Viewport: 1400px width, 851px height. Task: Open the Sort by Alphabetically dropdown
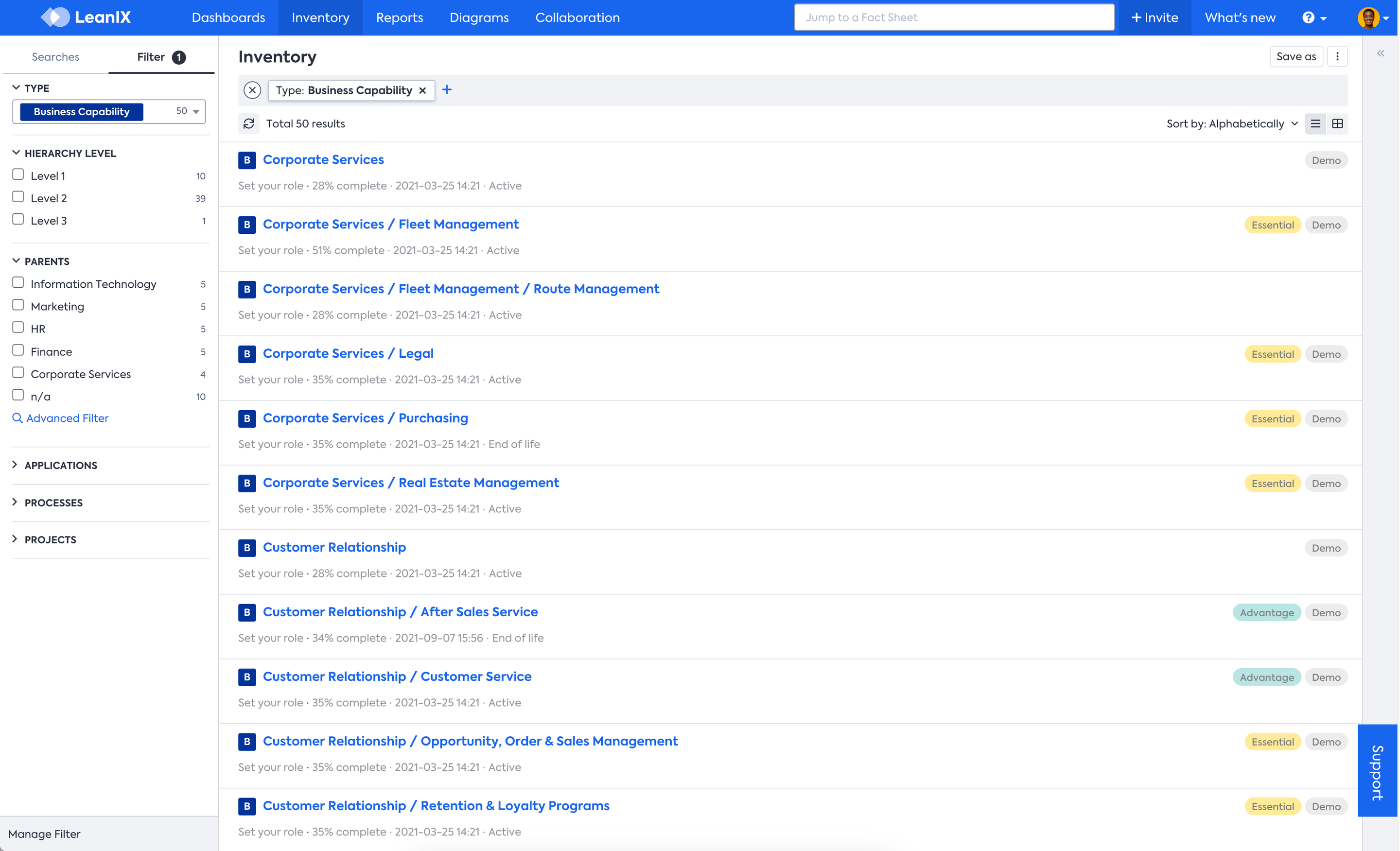click(1231, 123)
